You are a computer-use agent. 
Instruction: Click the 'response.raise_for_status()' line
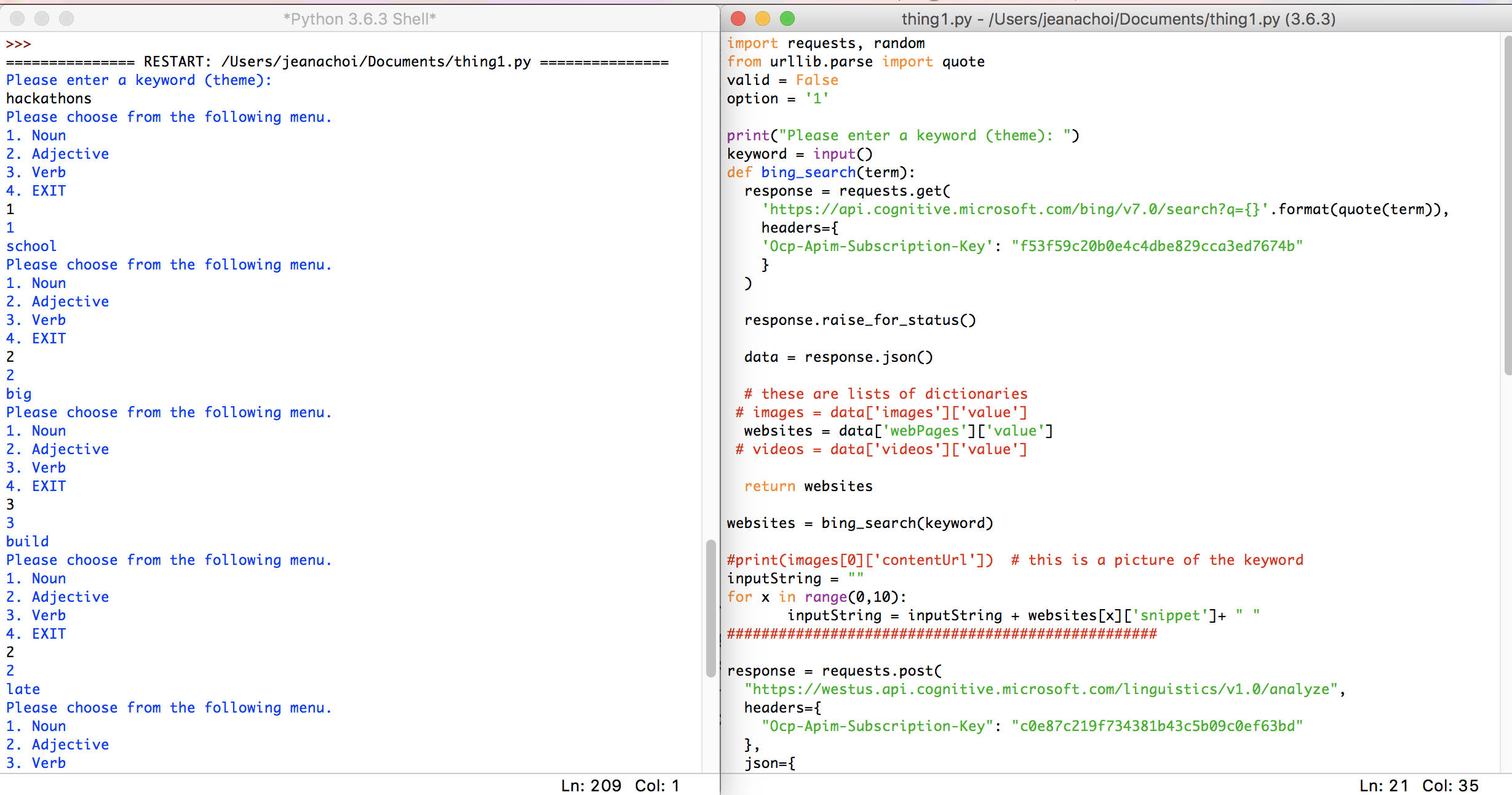[x=859, y=320]
